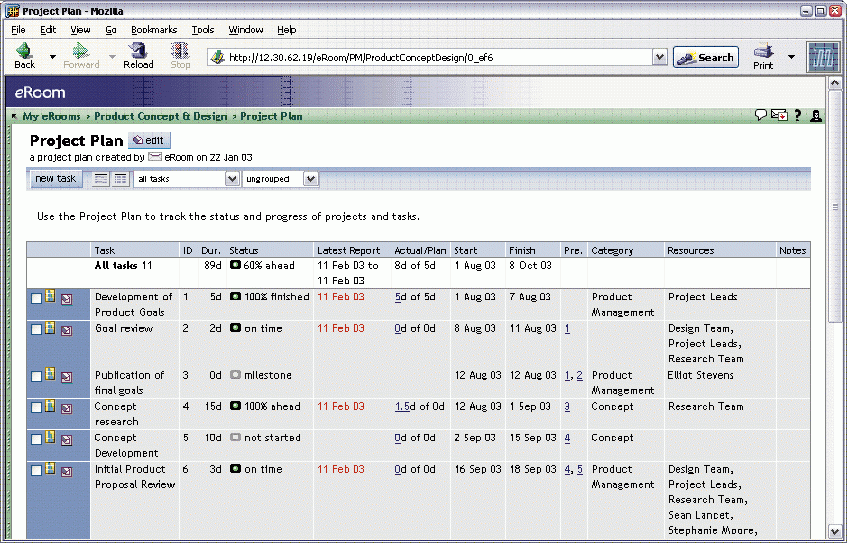Viewport: 847px width, 543px height.
Task: Tick the Concept research task checkbox
Action: [36, 407]
